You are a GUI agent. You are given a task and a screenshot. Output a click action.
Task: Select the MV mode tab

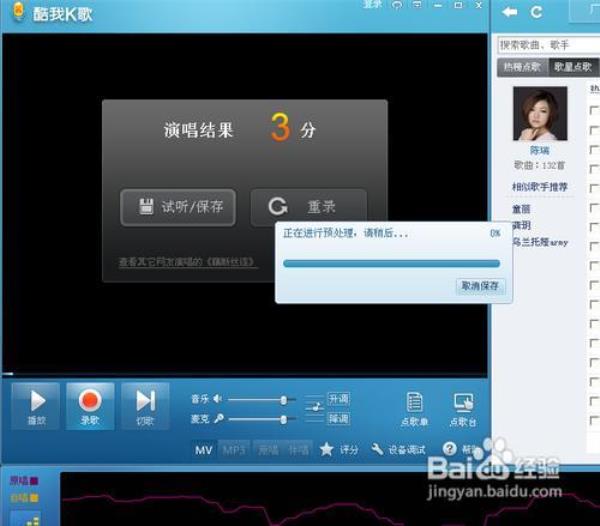coord(204,450)
